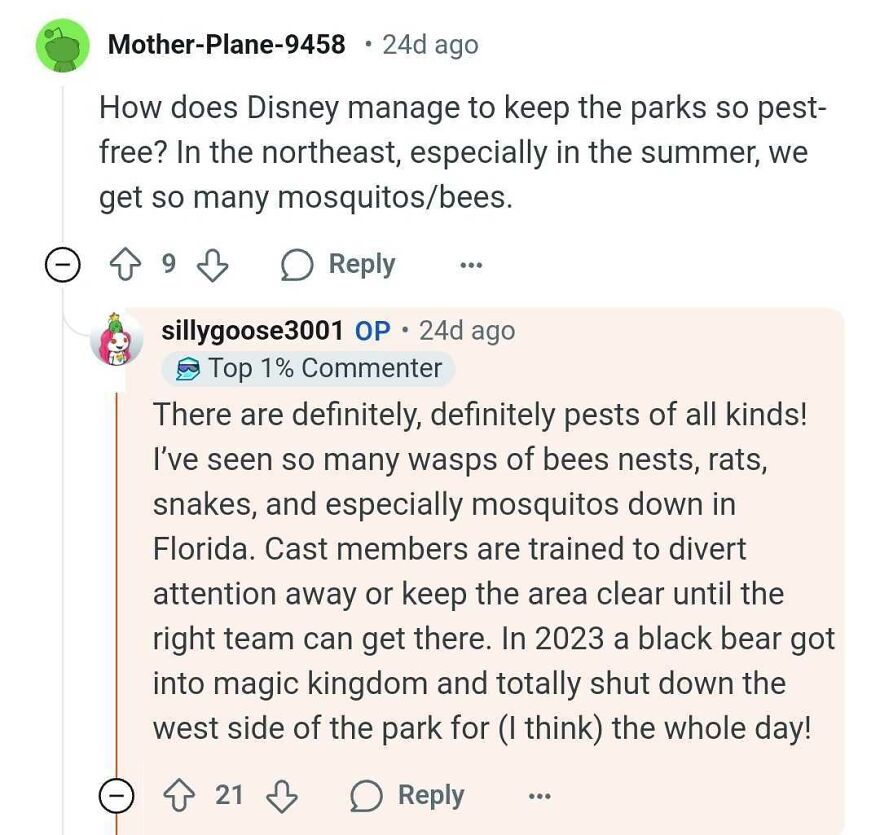The height and width of the screenshot is (835, 880).
Task: Collapse Mother-Plane-9458's comment thread
Action: coord(63,264)
